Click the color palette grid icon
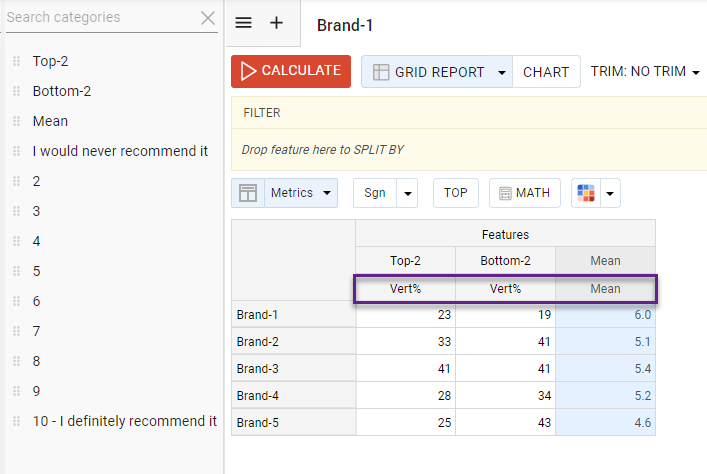The height and width of the screenshot is (474, 707). (x=585, y=193)
